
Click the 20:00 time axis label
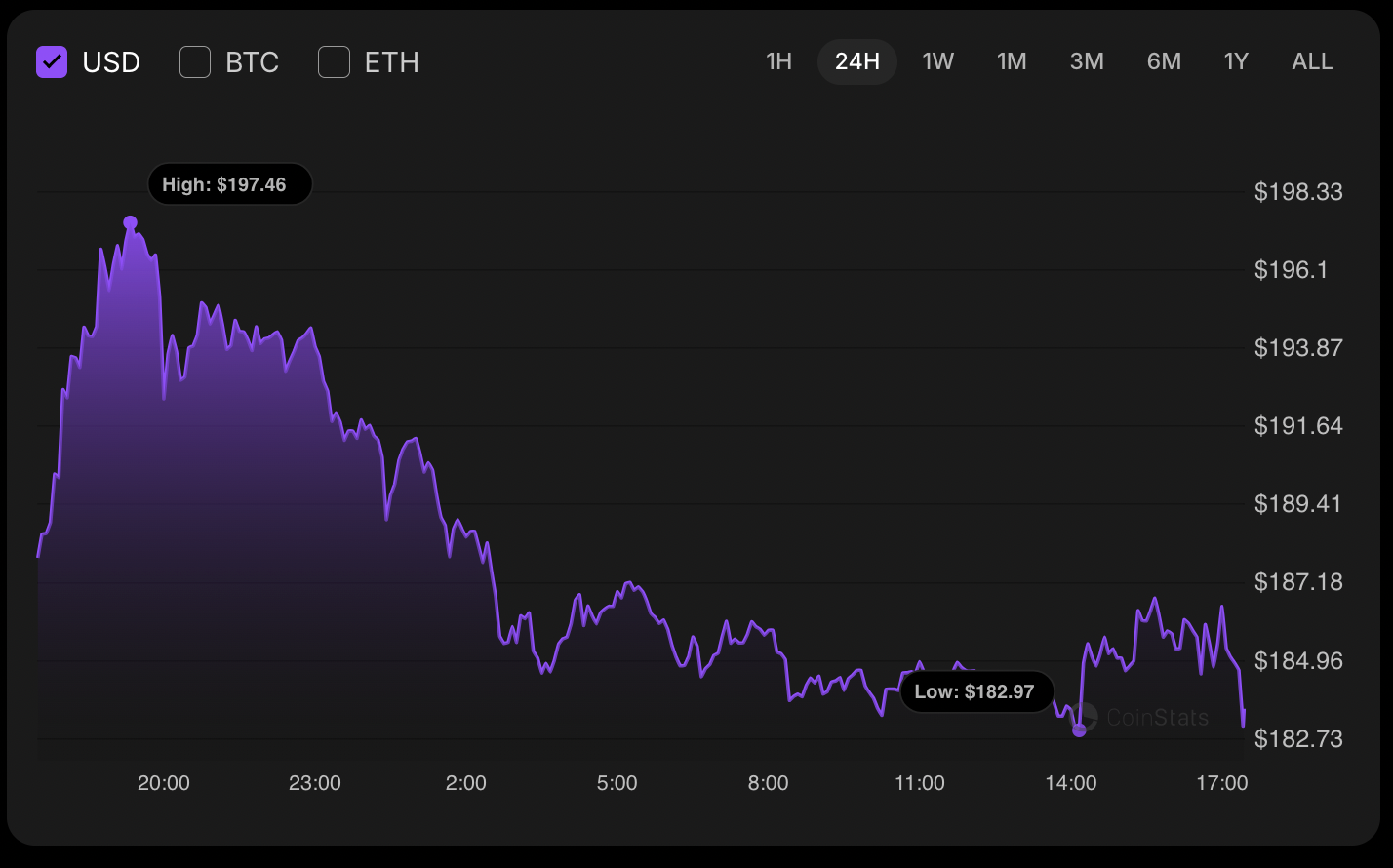point(164,783)
